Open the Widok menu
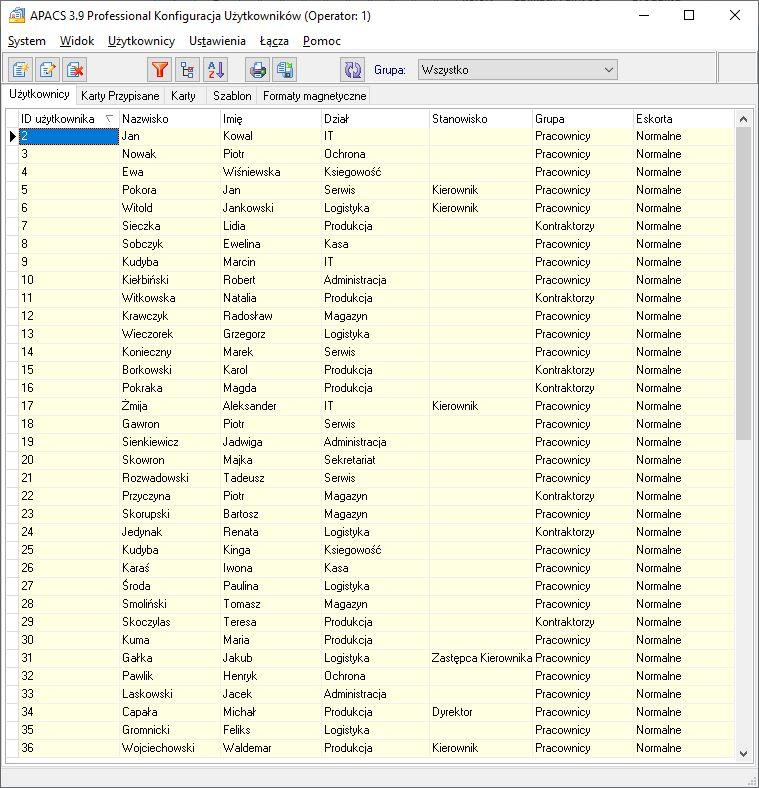 (x=77, y=41)
